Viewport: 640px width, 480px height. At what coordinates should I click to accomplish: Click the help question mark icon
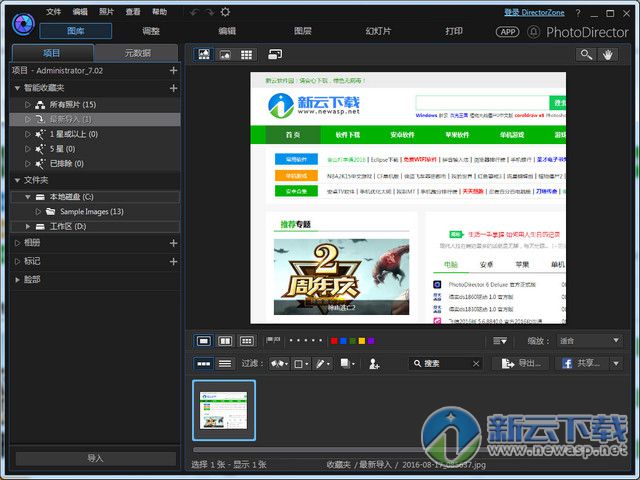[x=578, y=13]
